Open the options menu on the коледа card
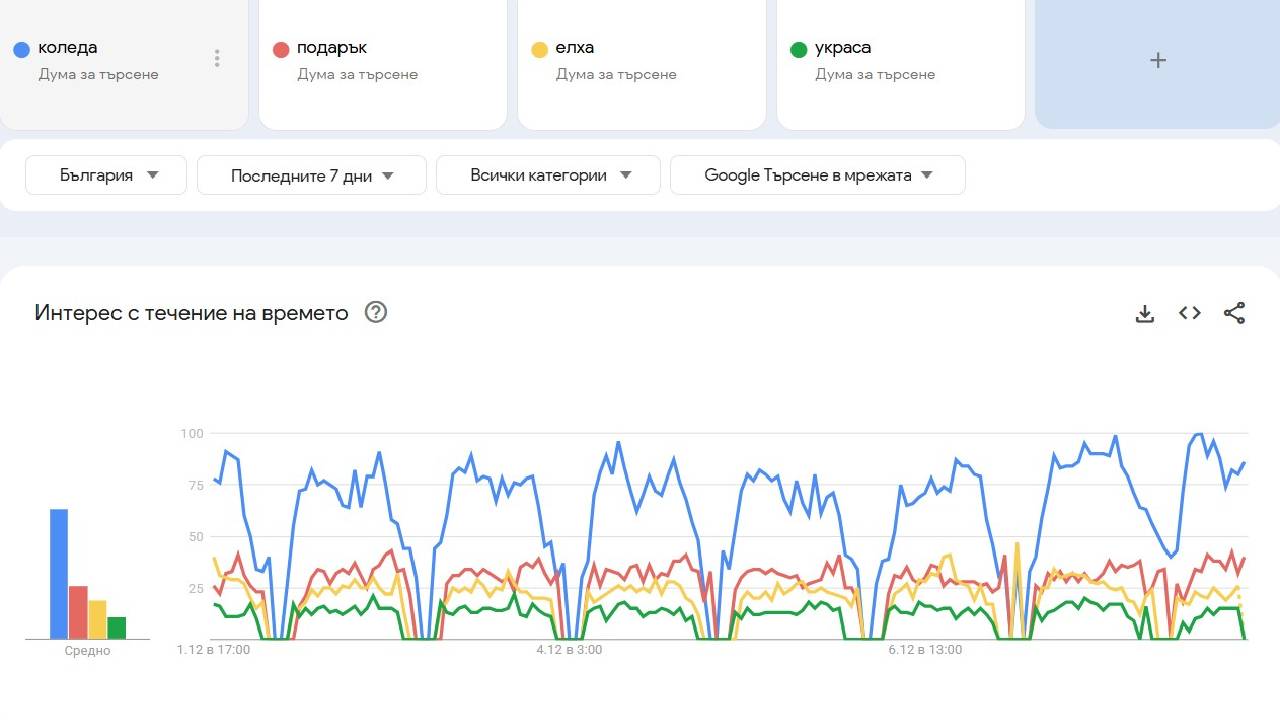The height and width of the screenshot is (720, 1280). pos(217,58)
